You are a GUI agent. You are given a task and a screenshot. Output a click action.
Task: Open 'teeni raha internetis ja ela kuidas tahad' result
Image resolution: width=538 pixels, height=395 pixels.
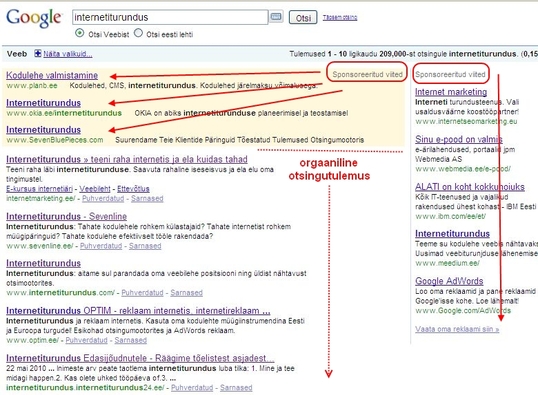pos(127,159)
